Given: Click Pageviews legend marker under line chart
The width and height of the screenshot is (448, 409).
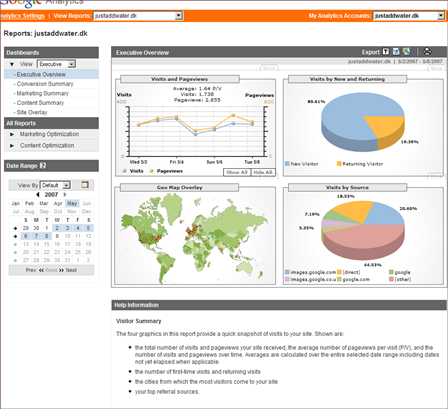Looking at the screenshot, I should 151,171.
